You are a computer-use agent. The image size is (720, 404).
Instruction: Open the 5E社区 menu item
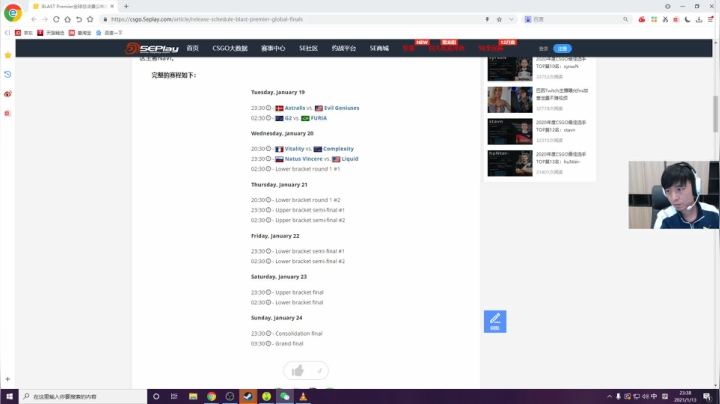pos(309,48)
